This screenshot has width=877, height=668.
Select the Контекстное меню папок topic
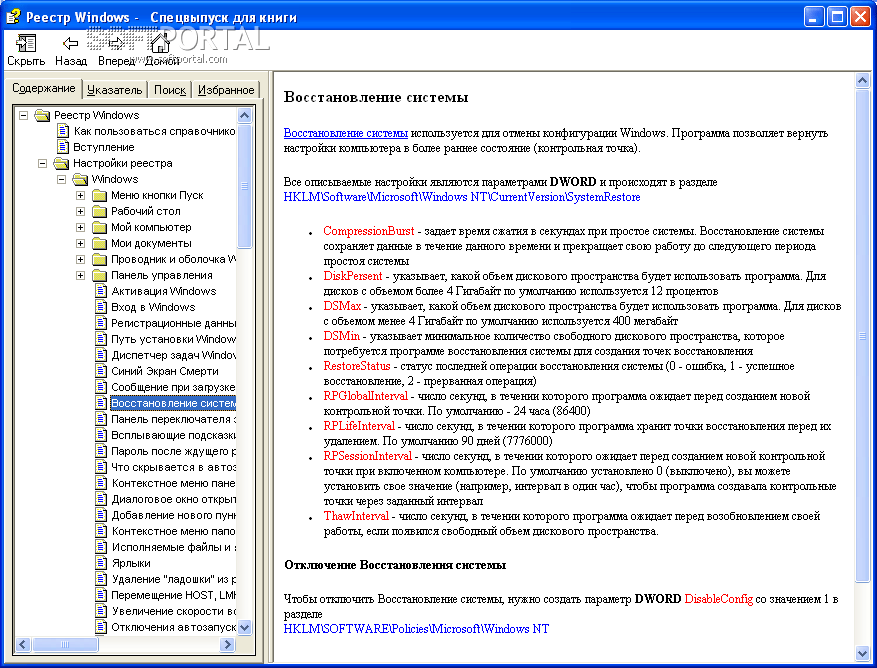click(x=173, y=531)
